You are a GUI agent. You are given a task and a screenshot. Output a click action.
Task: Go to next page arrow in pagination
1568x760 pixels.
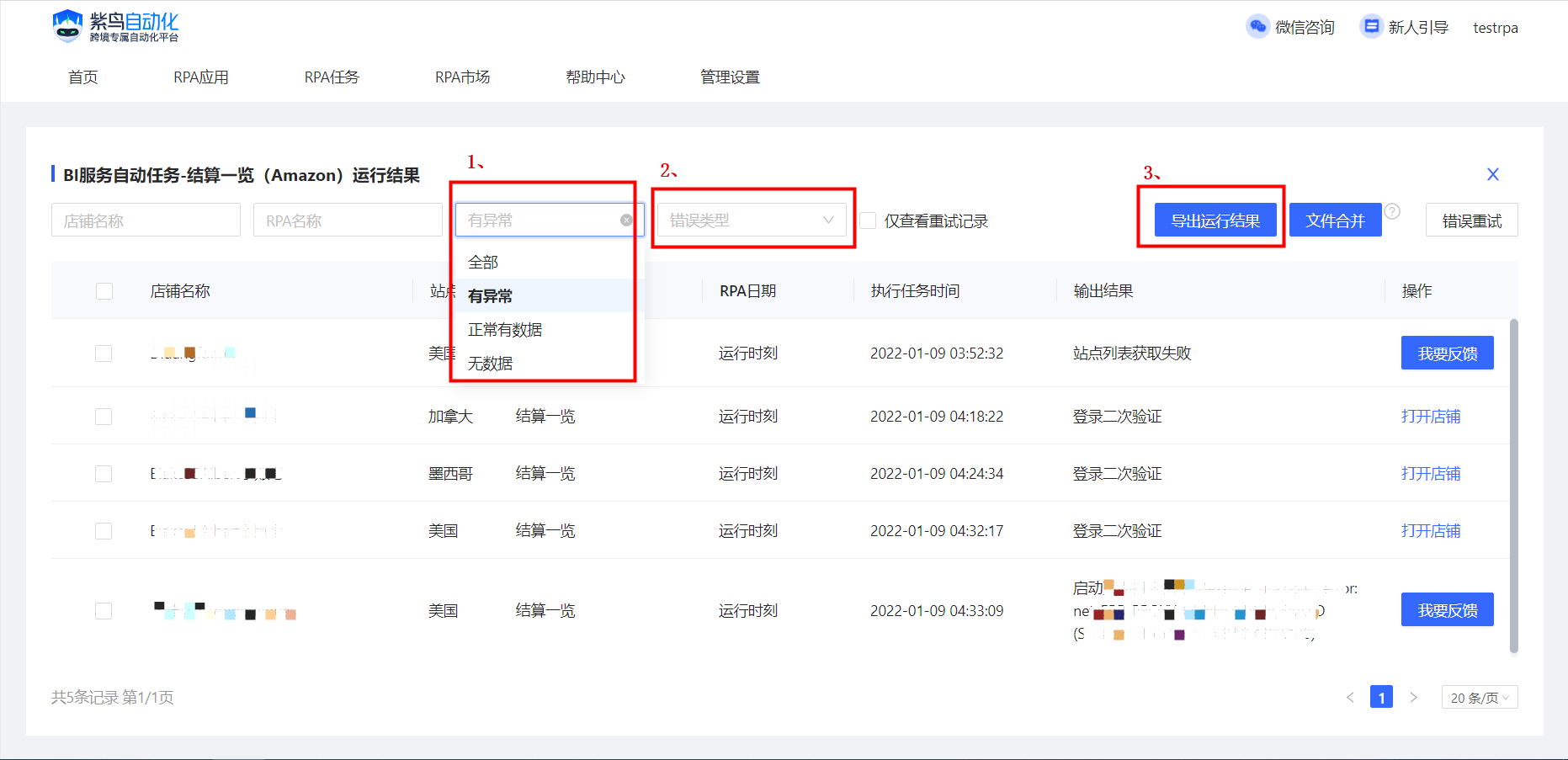[1413, 698]
